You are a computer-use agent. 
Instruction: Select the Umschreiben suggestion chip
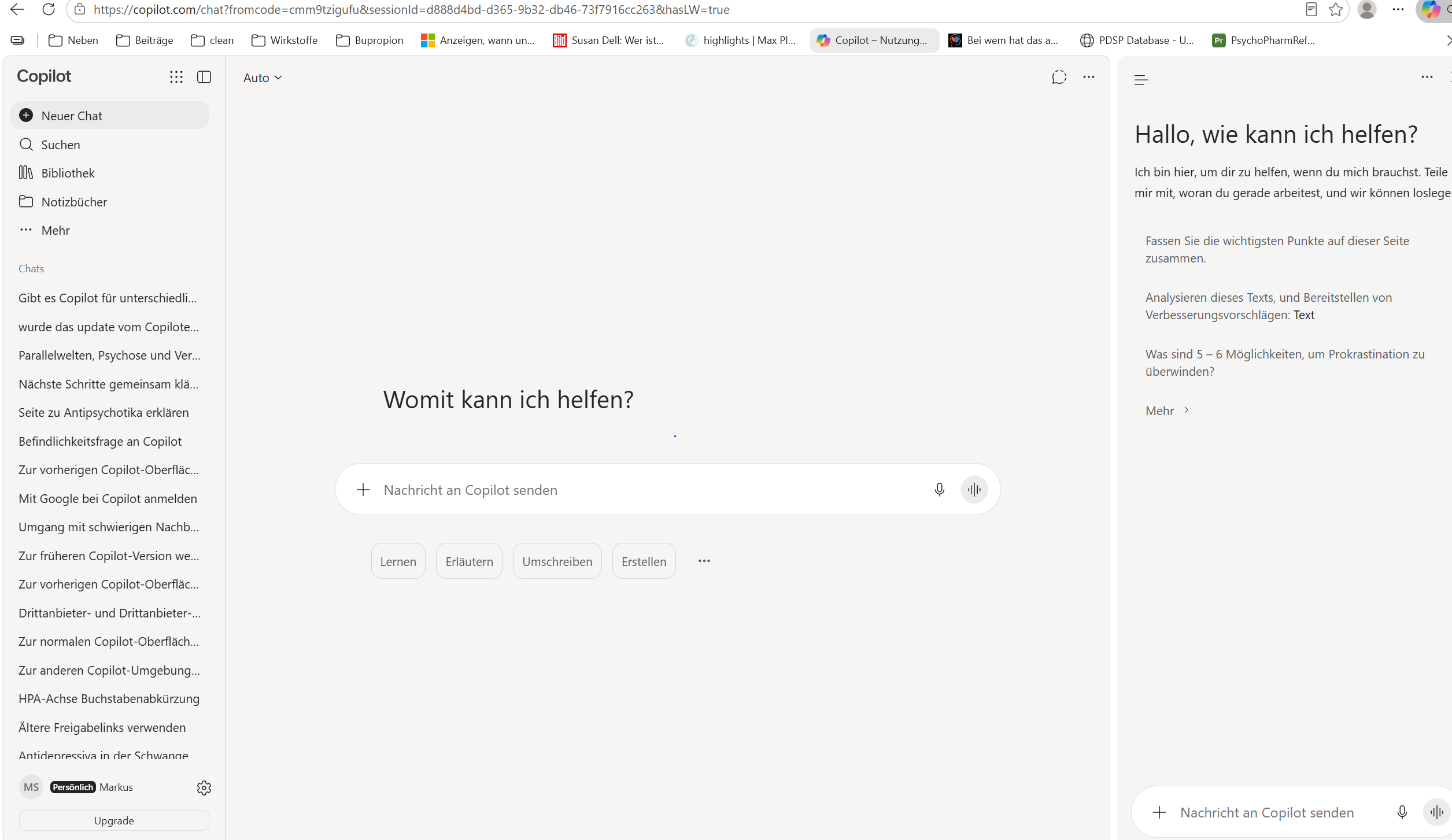point(557,561)
